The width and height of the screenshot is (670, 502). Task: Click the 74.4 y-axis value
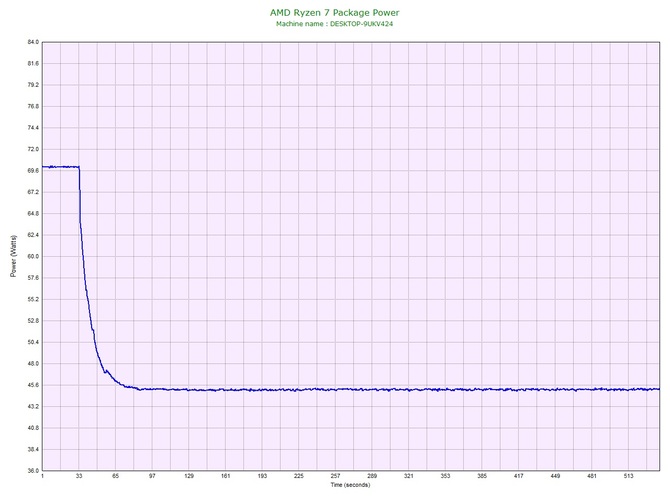tap(33, 128)
